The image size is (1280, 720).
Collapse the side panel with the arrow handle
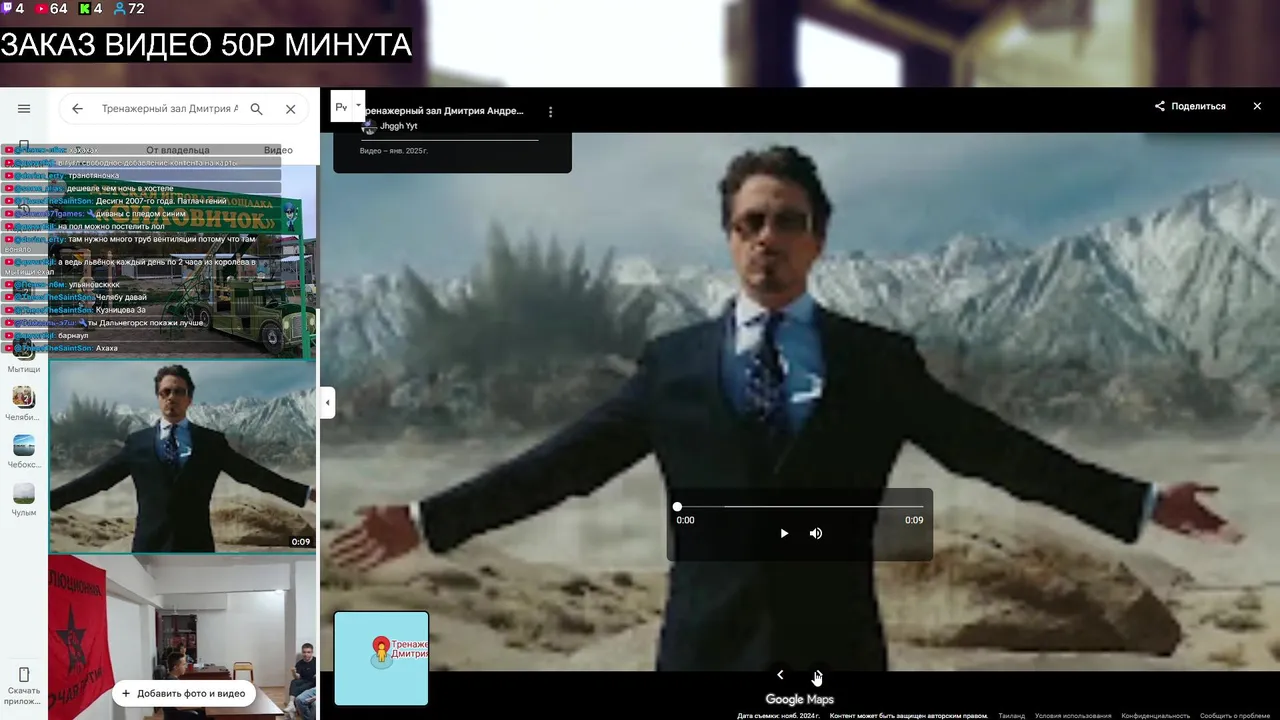pyautogui.click(x=327, y=403)
